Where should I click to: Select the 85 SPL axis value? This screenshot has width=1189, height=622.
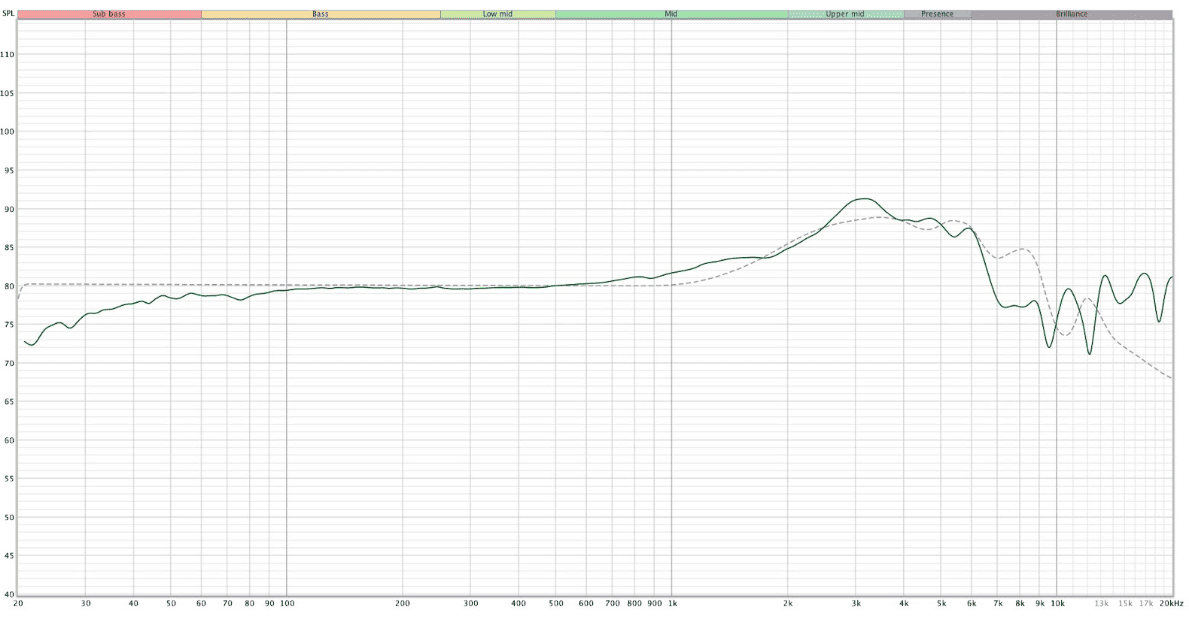tap(9, 248)
